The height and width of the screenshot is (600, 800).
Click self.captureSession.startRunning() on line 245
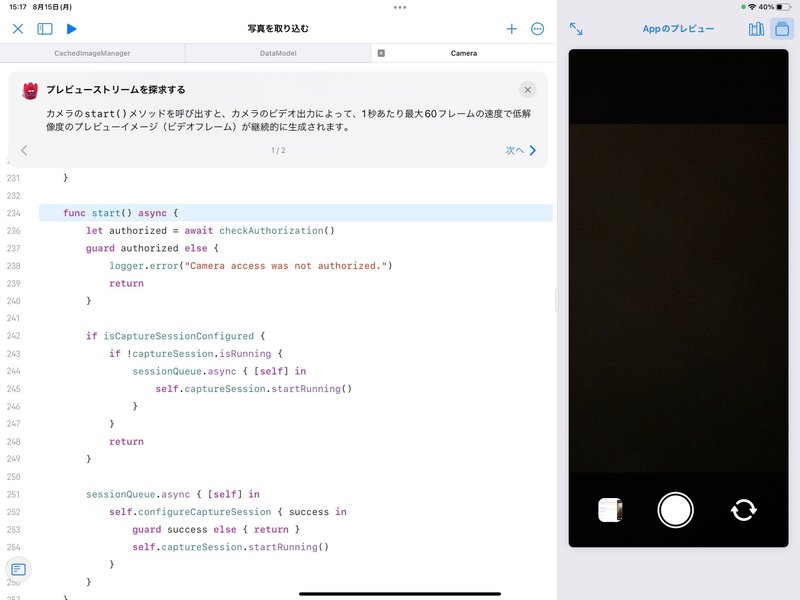[x=254, y=389]
